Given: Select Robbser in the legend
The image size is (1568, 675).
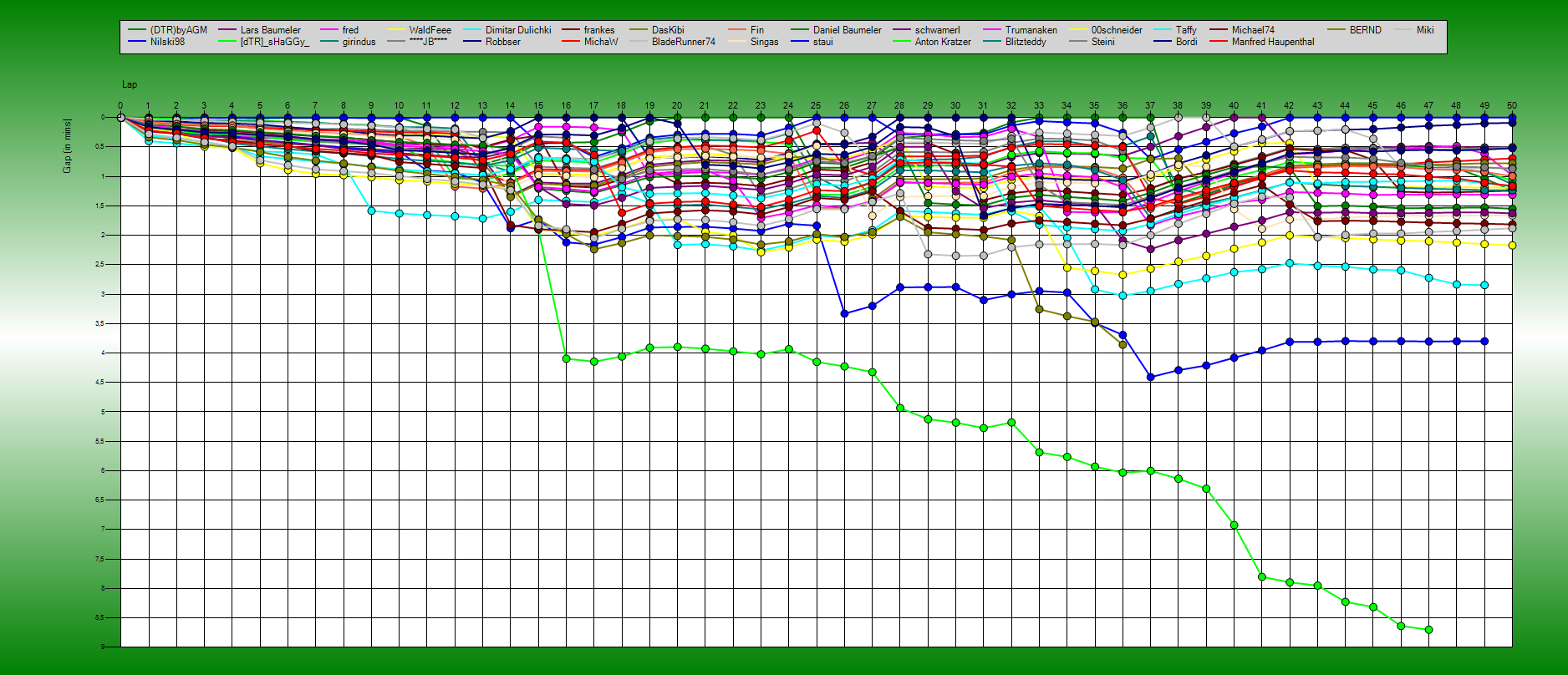Looking at the screenshot, I should (492, 42).
